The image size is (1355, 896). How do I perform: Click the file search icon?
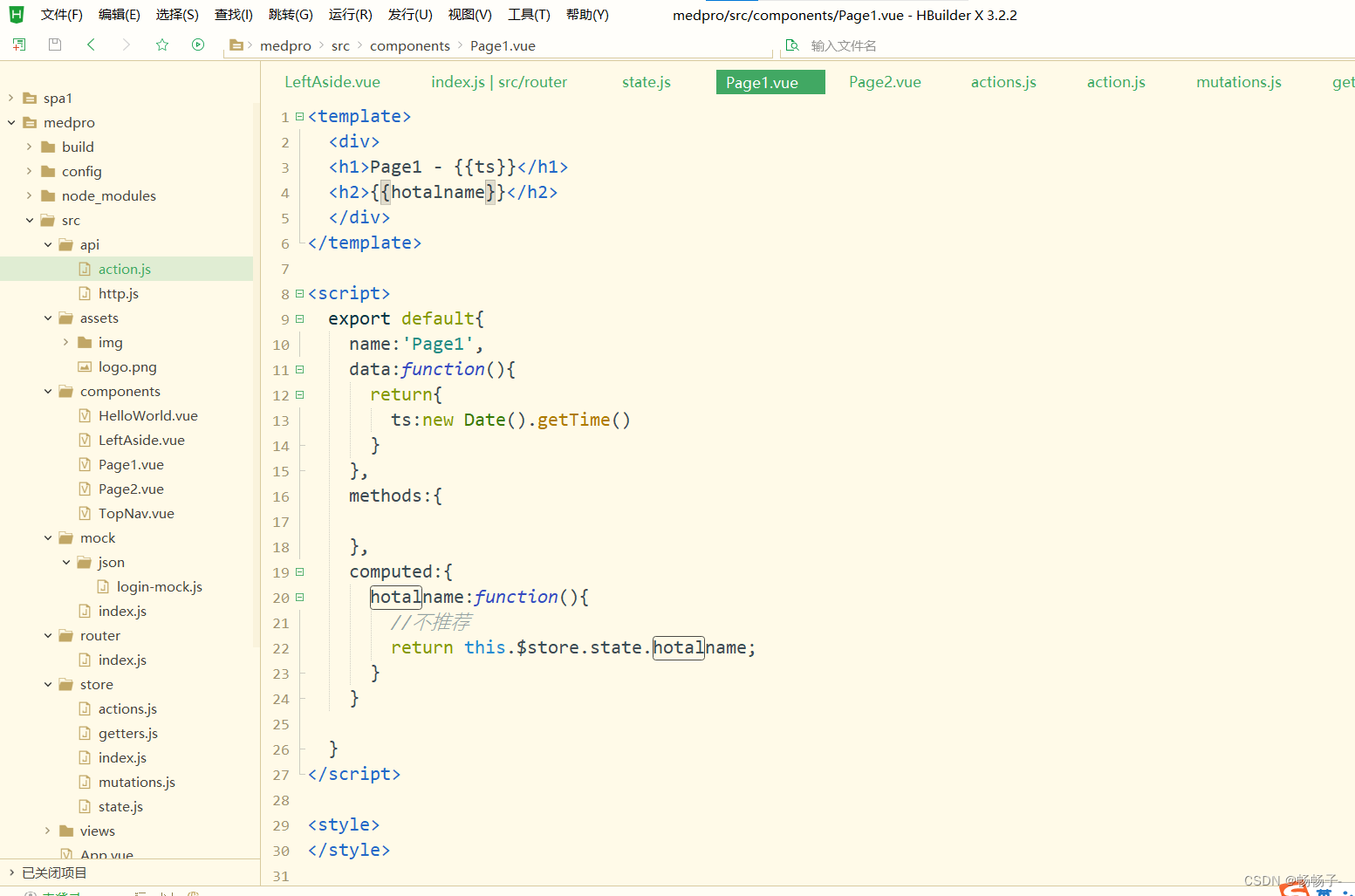click(x=792, y=45)
